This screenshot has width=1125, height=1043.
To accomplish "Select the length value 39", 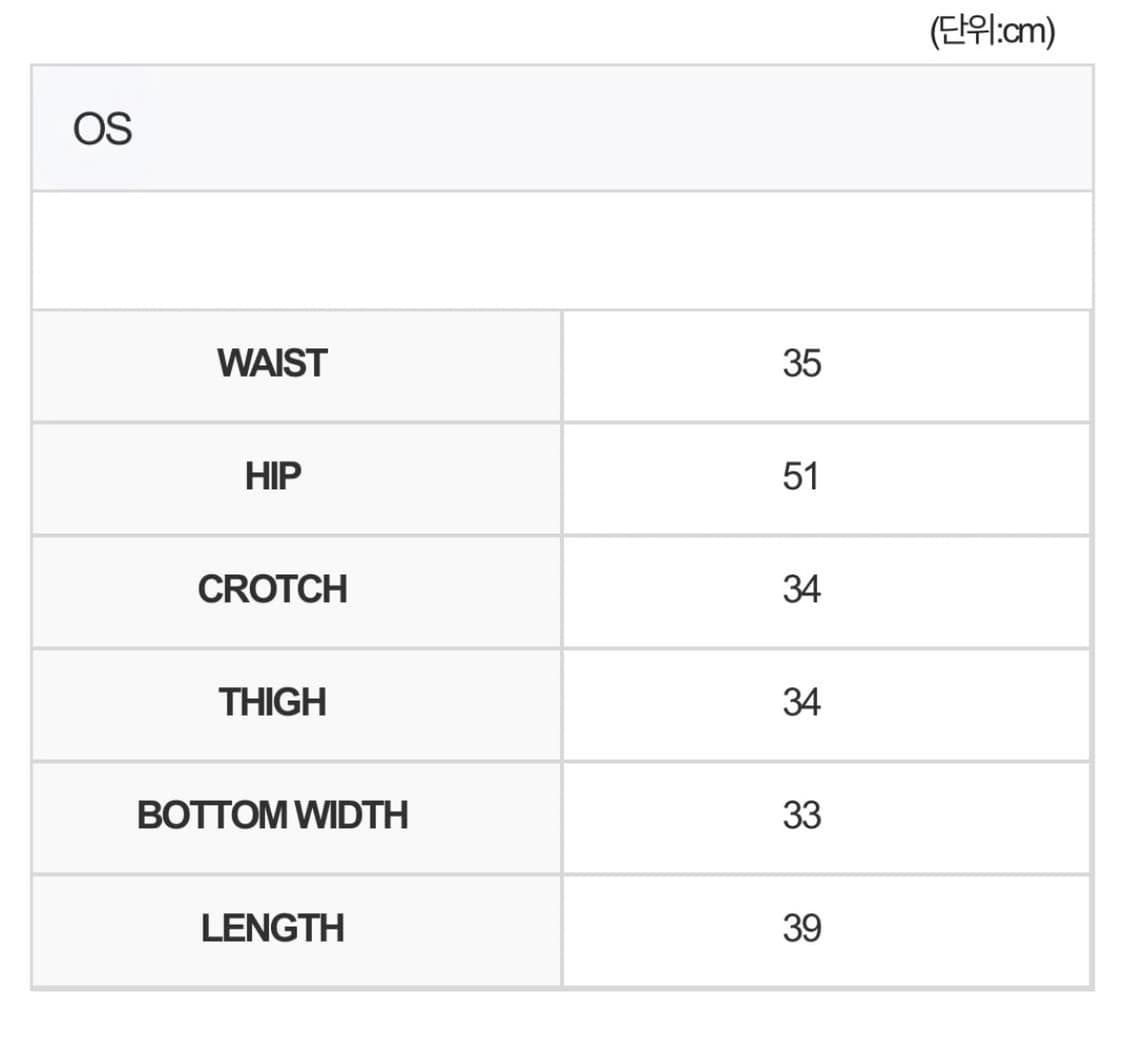I will tap(801, 929).
